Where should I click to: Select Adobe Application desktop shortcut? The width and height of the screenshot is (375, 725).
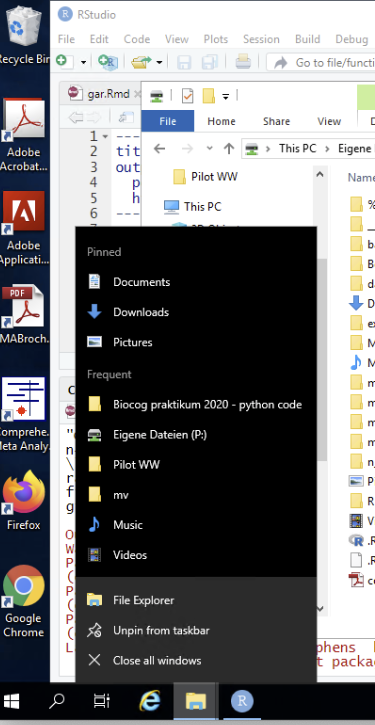click(24, 228)
